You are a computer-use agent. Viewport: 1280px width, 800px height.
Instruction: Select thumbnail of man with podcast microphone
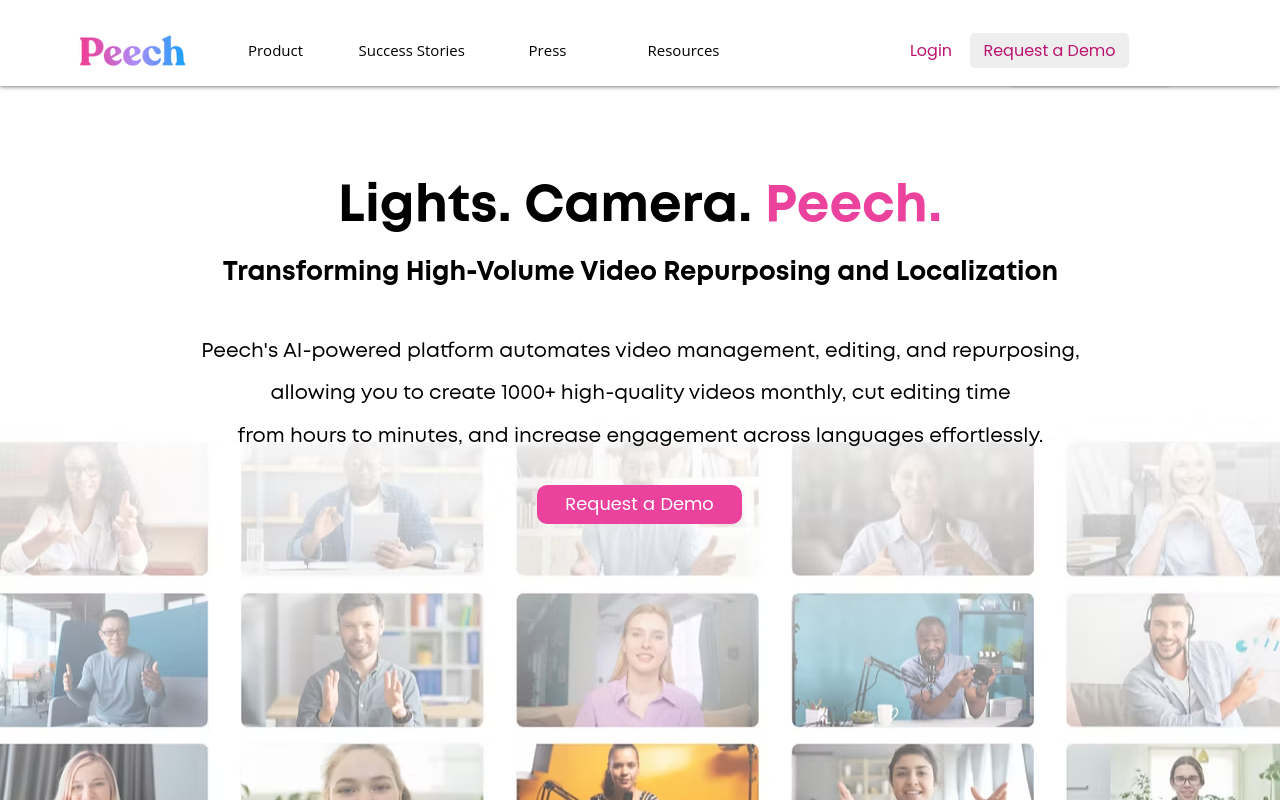click(x=913, y=660)
